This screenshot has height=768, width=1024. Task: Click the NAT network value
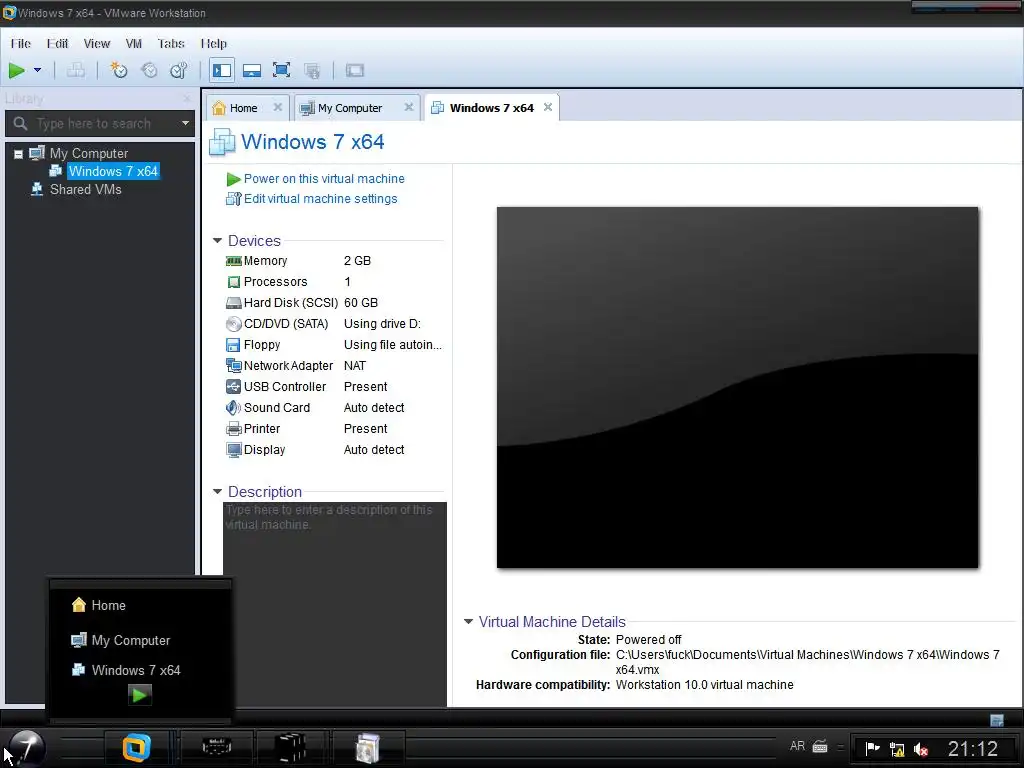click(355, 366)
